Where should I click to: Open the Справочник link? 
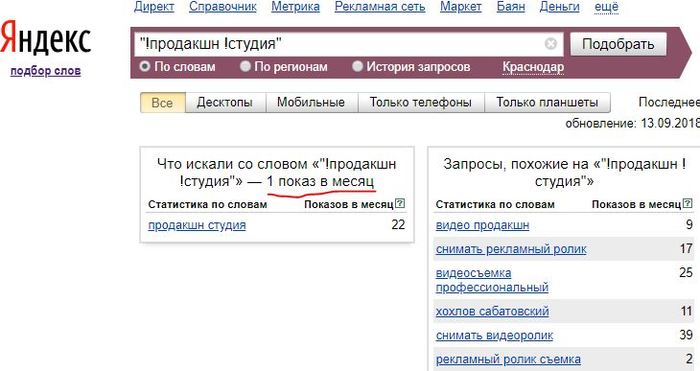tap(223, 7)
